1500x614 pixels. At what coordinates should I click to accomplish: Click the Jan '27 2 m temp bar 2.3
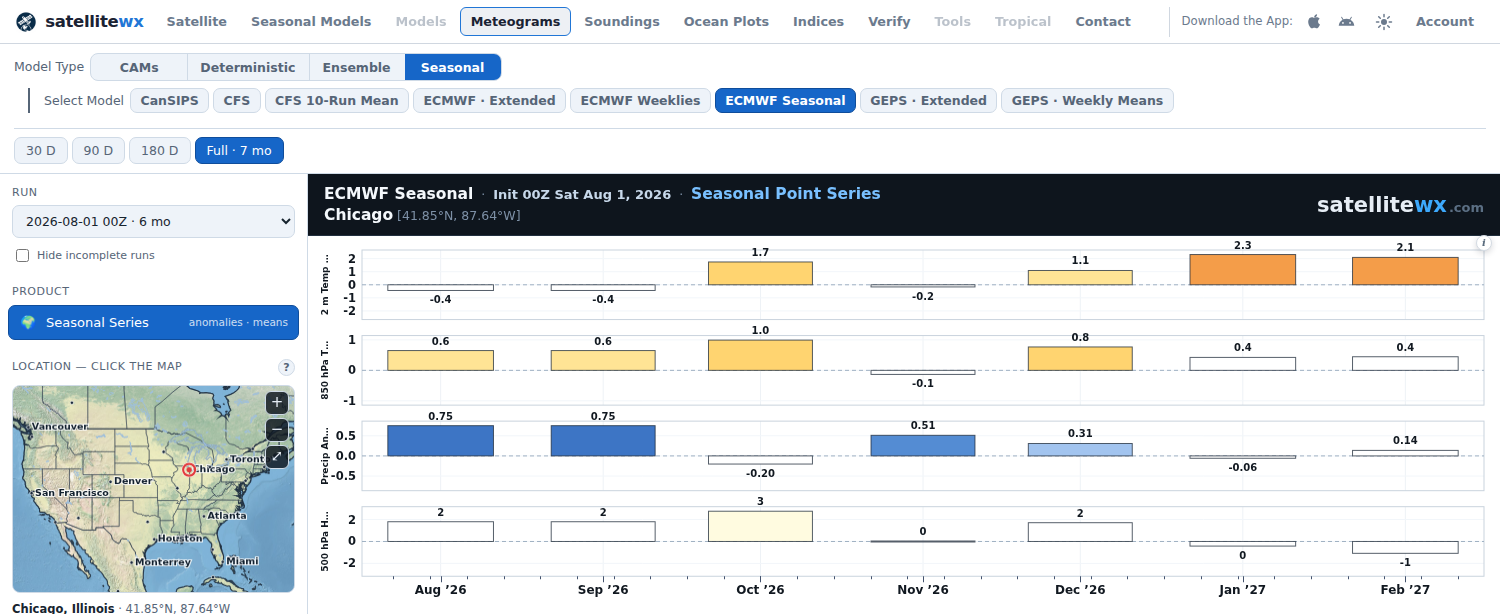point(1243,269)
